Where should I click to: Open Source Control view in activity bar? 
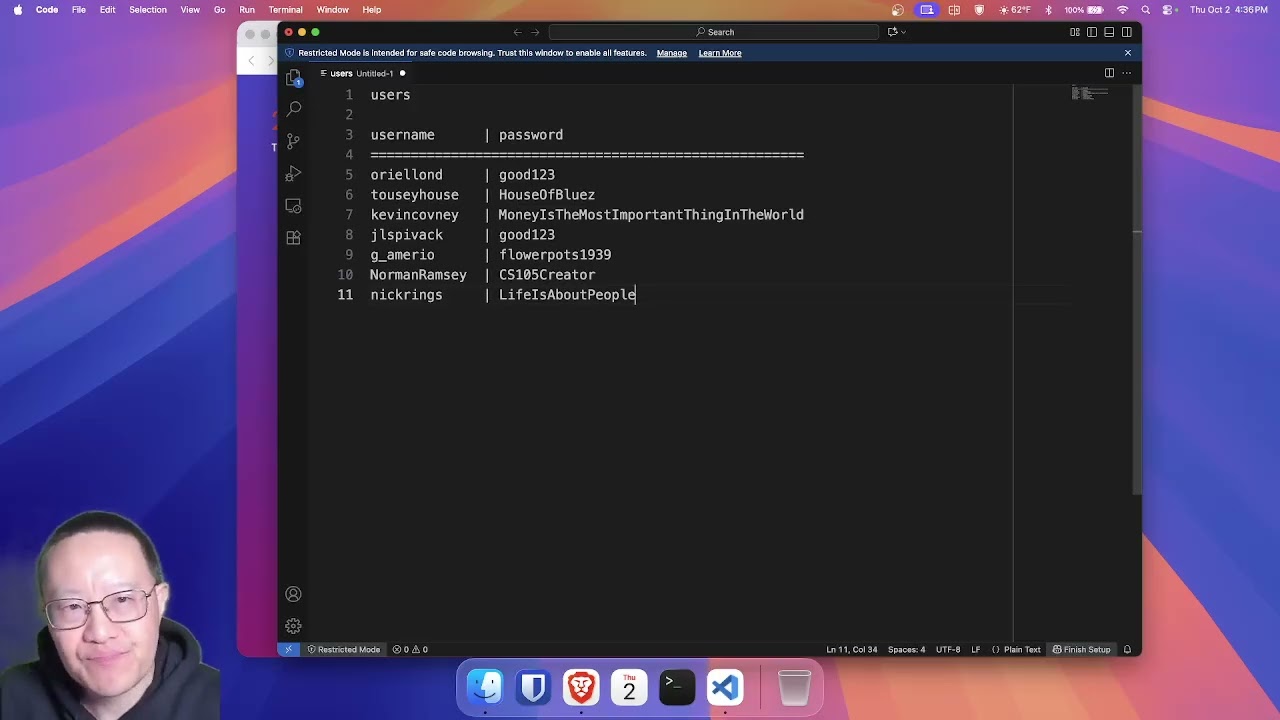point(293,141)
